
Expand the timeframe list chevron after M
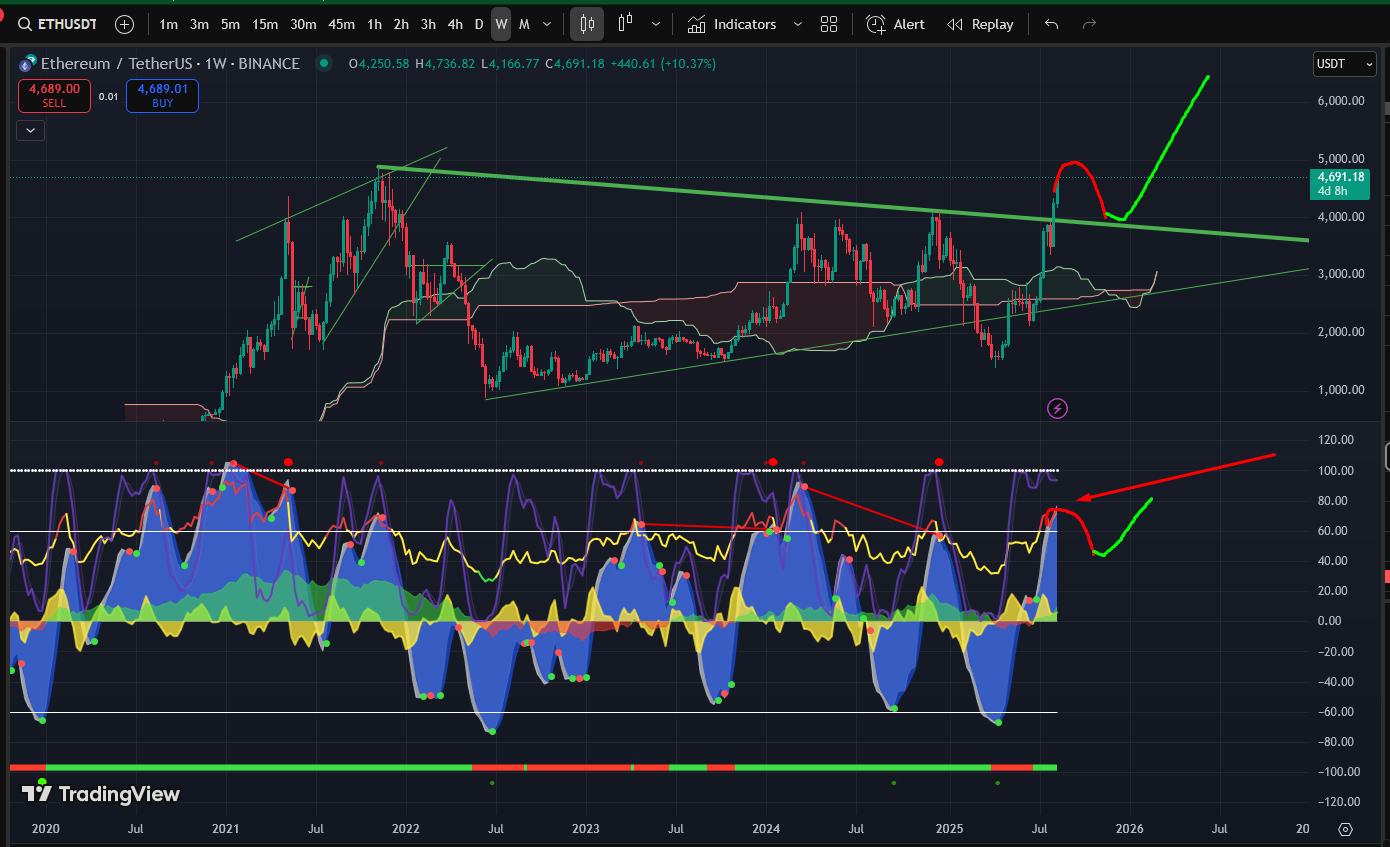coord(546,24)
